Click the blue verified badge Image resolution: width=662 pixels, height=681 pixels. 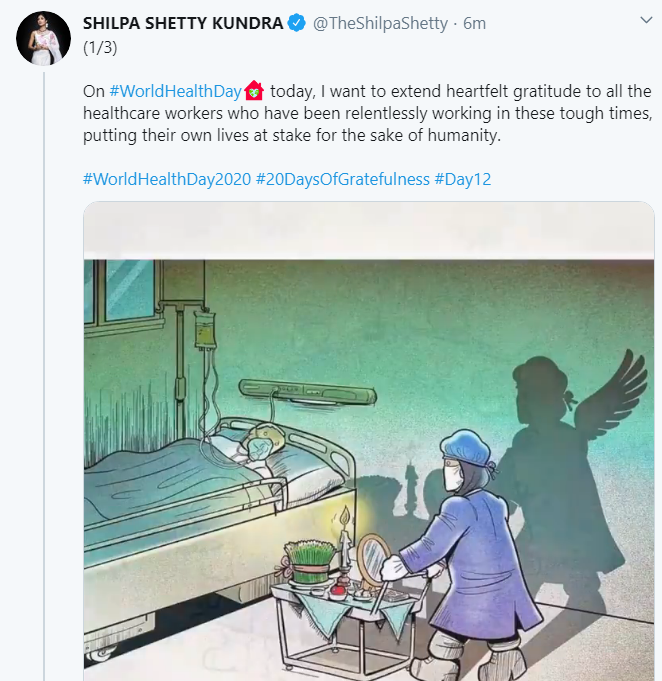[297, 23]
